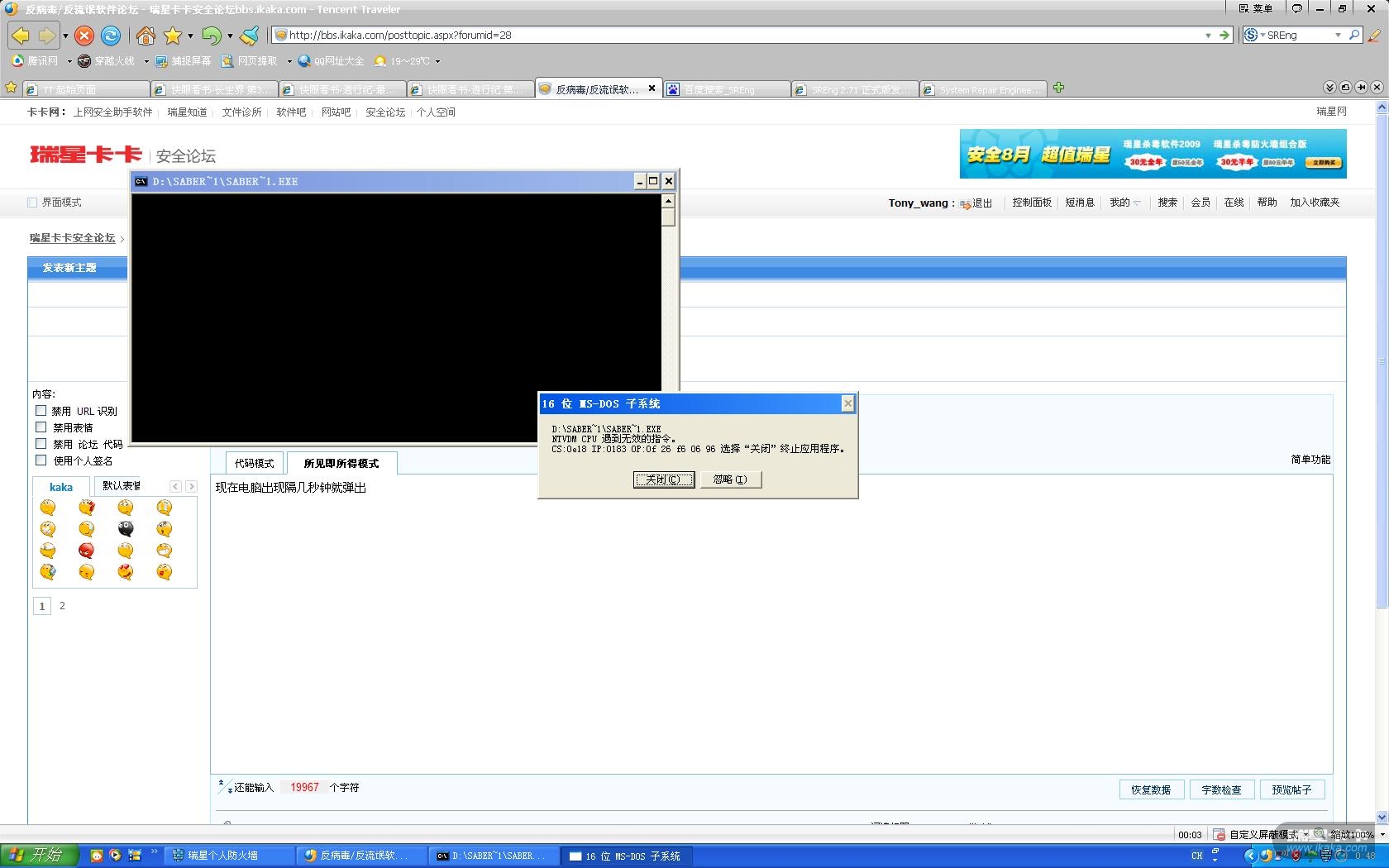Click the close-all-tabs round X icon

(x=1377, y=87)
